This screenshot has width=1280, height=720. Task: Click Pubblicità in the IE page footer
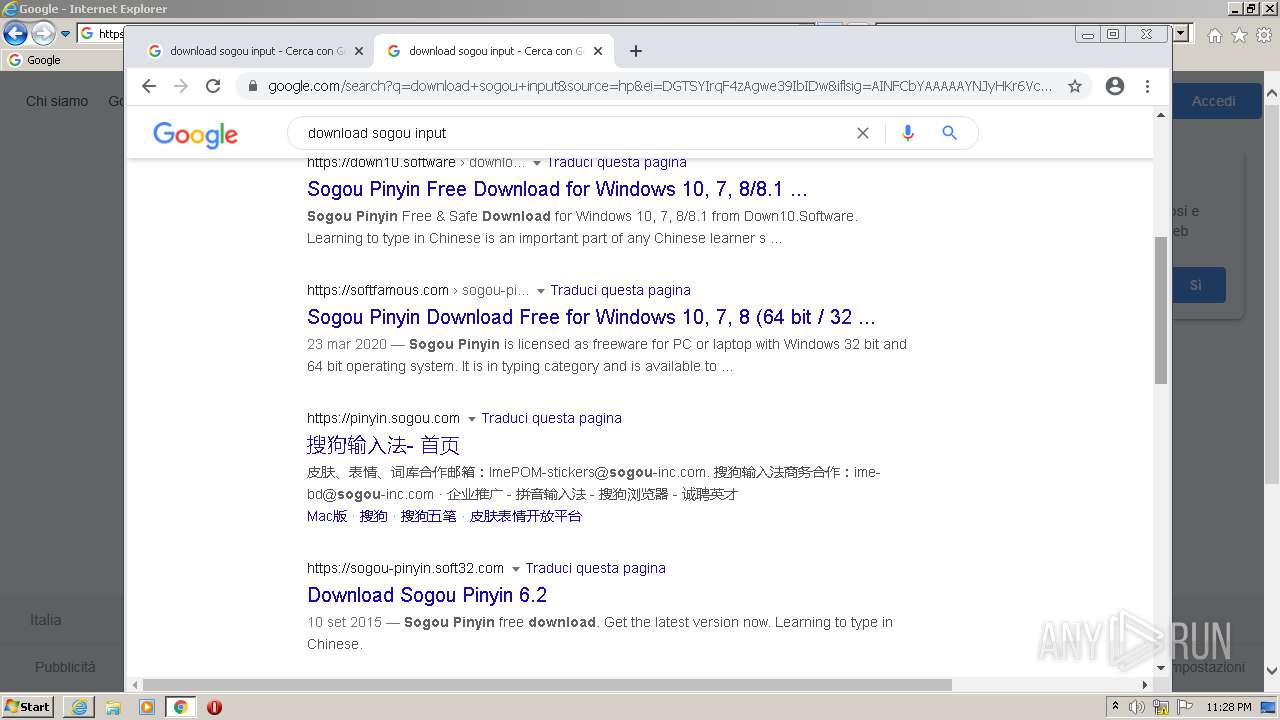coord(65,667)
